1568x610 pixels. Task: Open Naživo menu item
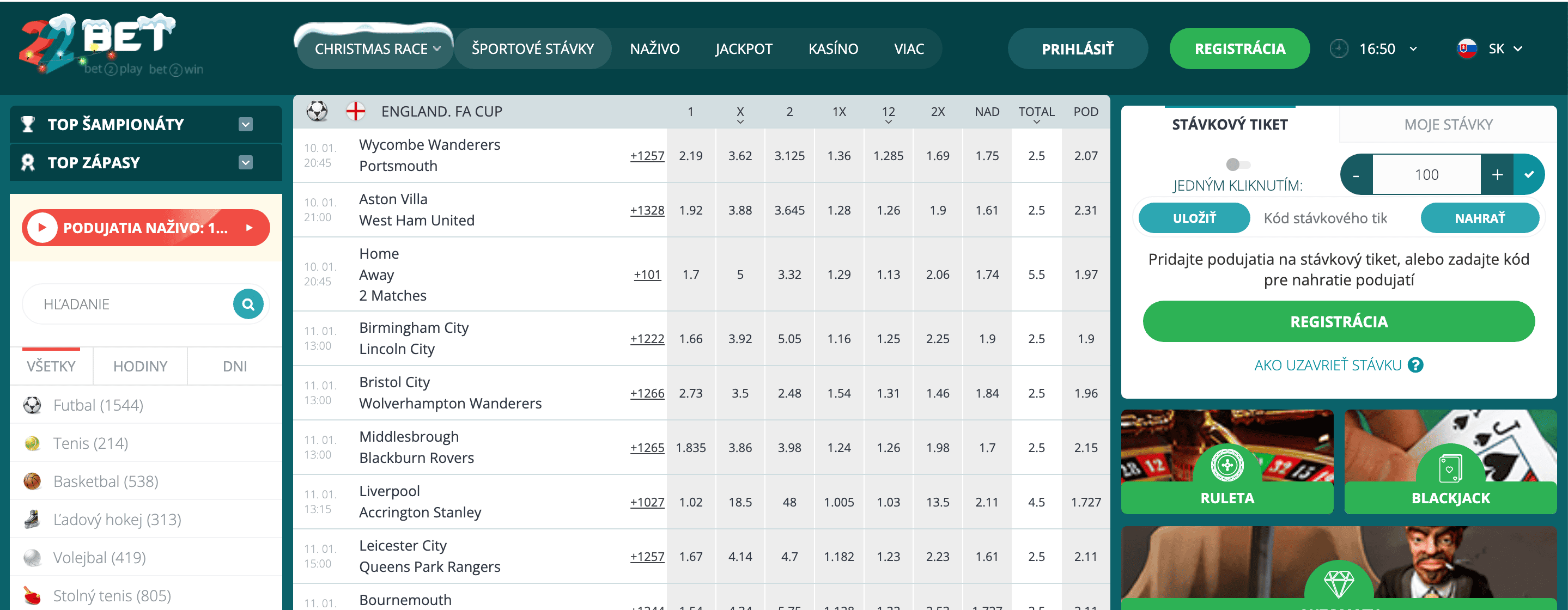[x=655, y=48]
